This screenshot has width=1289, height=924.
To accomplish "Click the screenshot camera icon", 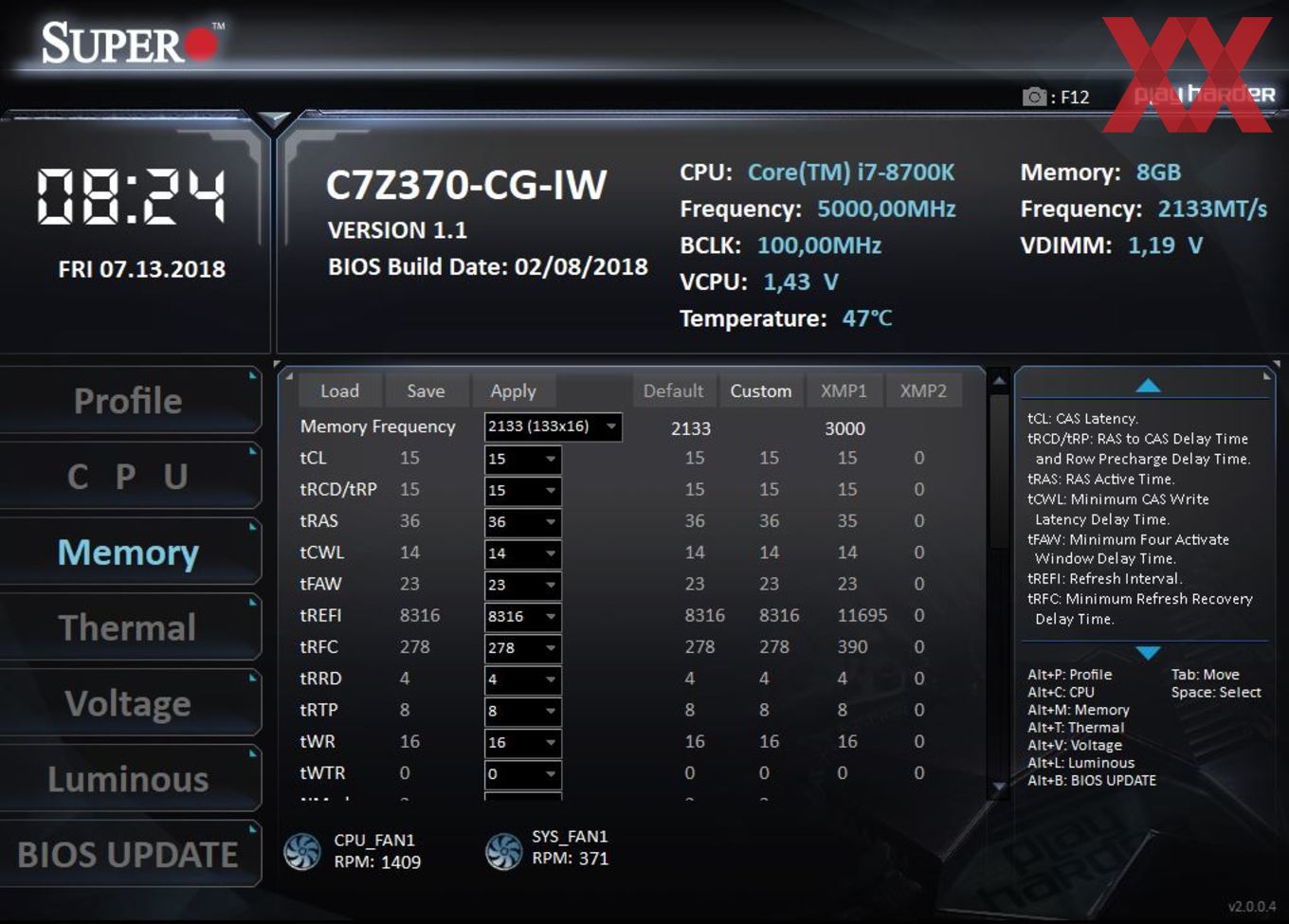I will tap(1034, 97).
